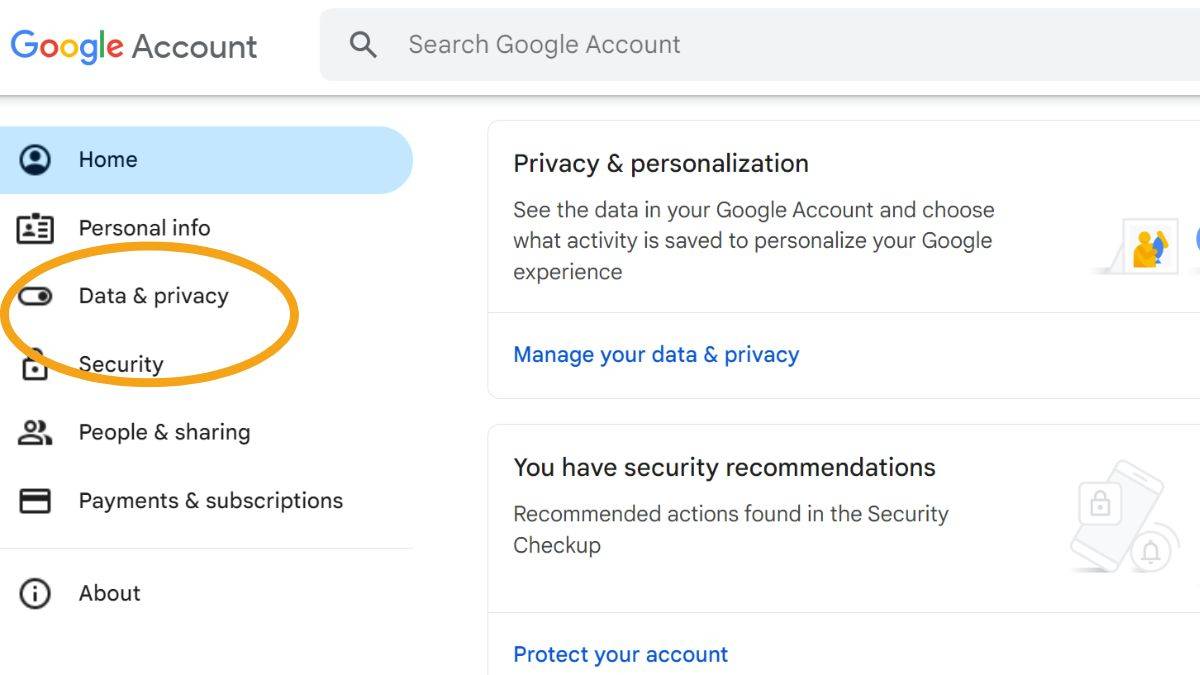Open Protect your account
This screenshot has height=675, width=1200.
pos(620,654)
